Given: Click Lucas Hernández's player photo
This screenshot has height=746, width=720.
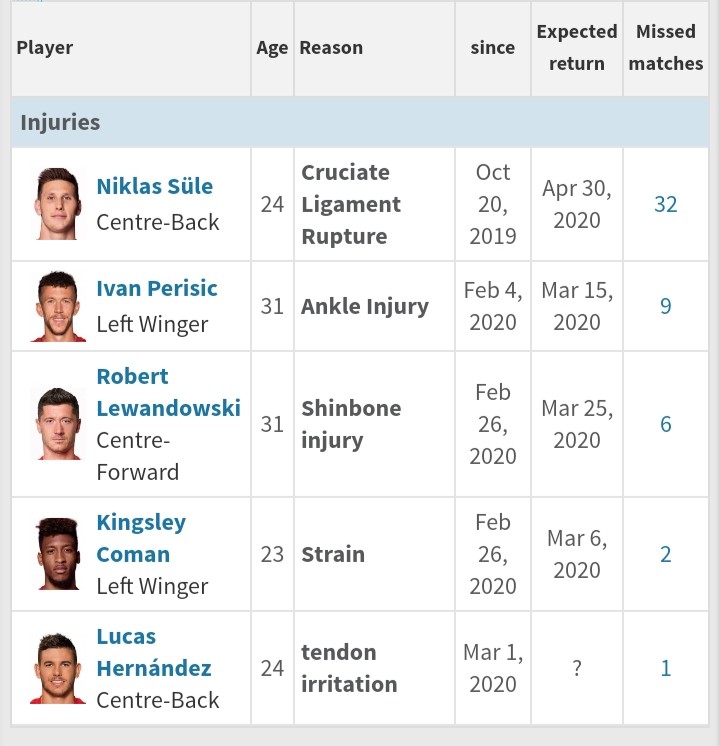Looking at the screenshot, I should click(x=58, y=668).
